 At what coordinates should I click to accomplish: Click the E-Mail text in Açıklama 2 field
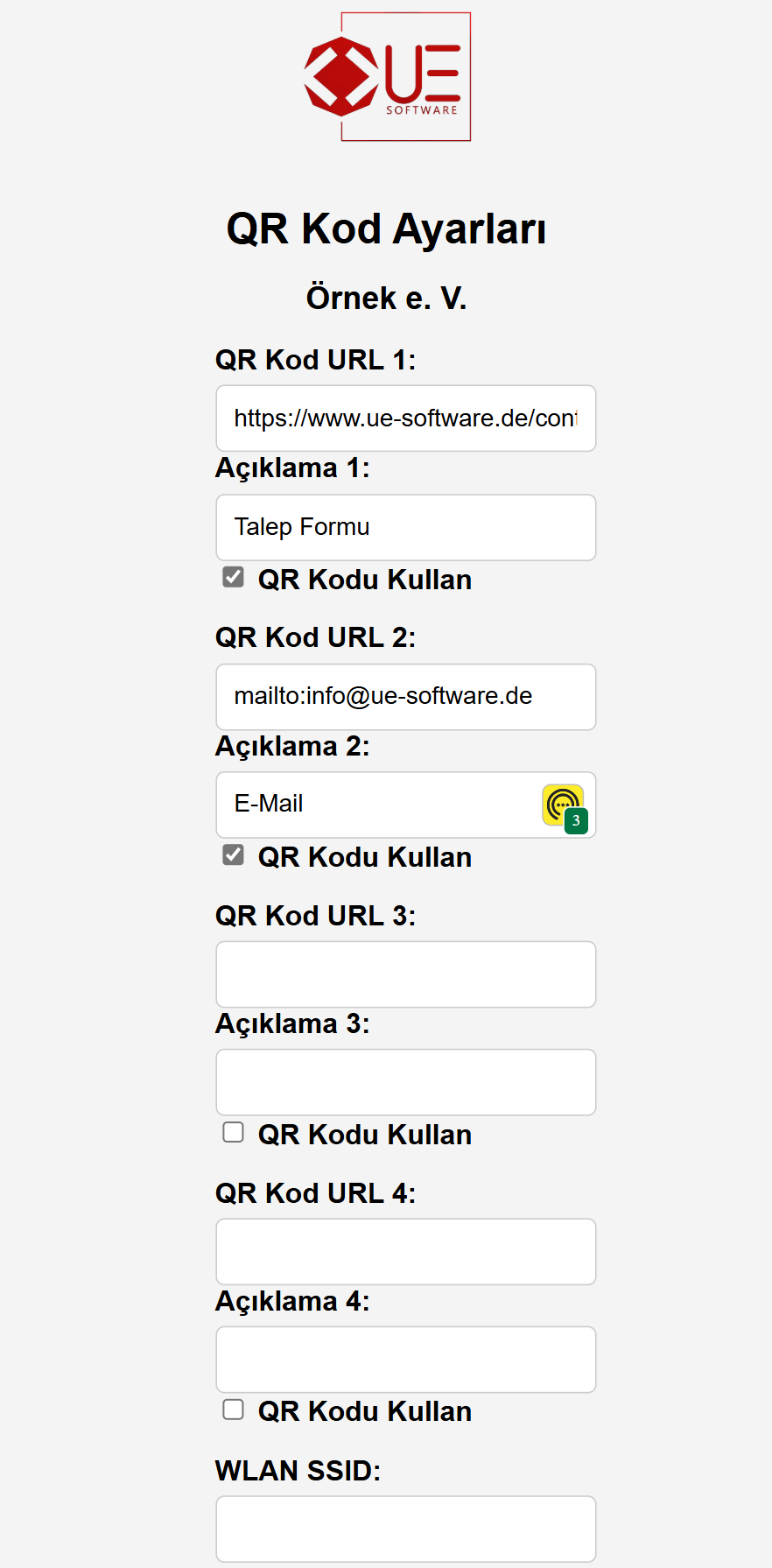pyautogui.click(x=269, y=804)
